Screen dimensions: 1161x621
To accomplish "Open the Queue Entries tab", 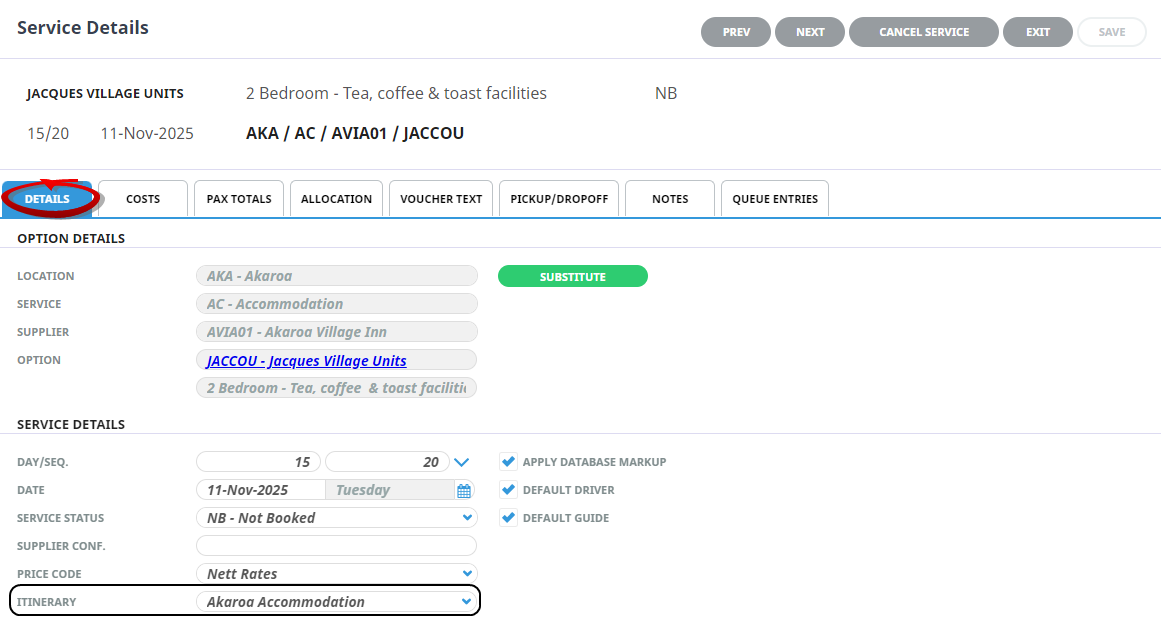I will (775, 198).
